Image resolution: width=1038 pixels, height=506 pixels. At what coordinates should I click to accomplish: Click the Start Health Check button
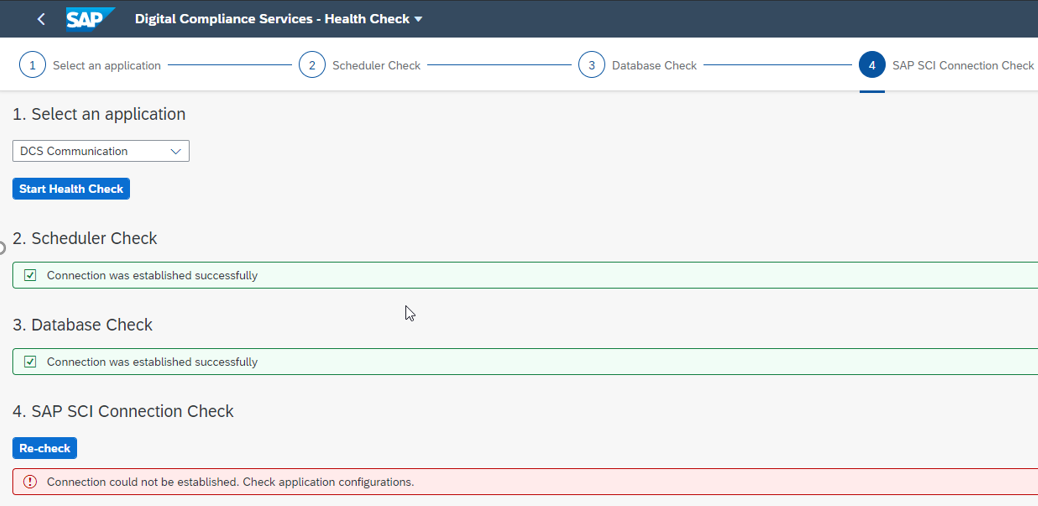(71, 189)
